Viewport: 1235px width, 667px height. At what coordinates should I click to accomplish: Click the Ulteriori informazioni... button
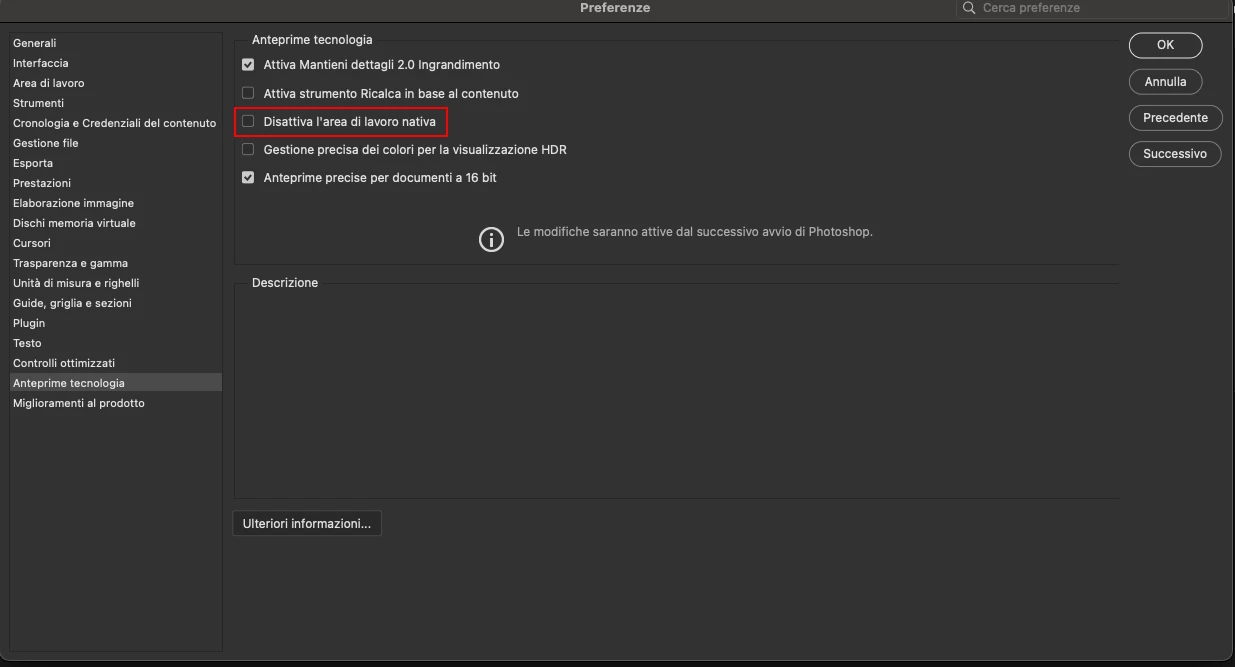click(x=307, y=523)
